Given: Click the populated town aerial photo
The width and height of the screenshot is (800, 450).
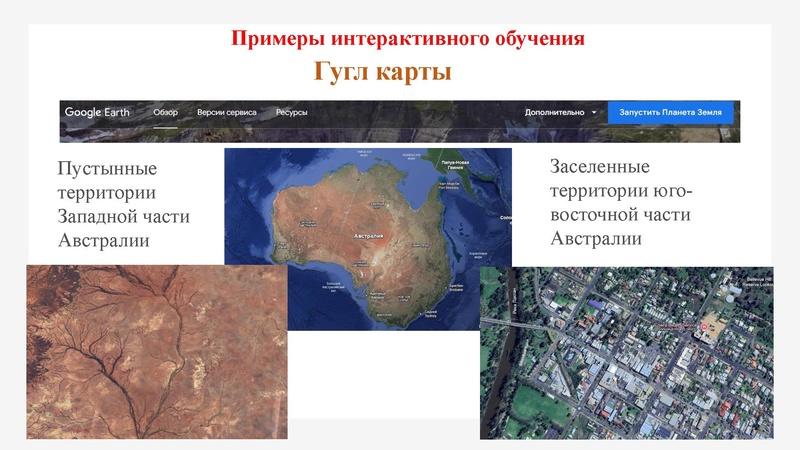Looking at the screenshot, I should point(627,353).
